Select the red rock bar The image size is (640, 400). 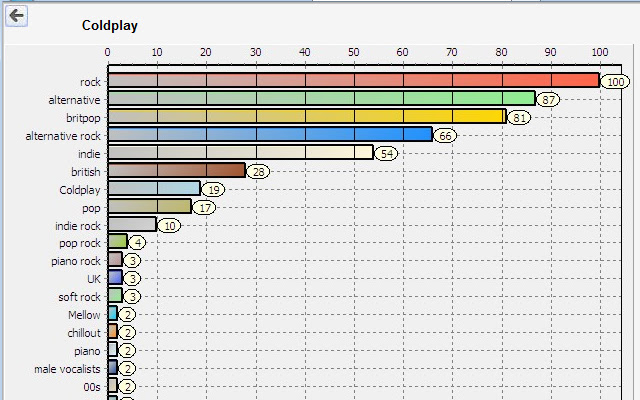click(x=354, y=80)
